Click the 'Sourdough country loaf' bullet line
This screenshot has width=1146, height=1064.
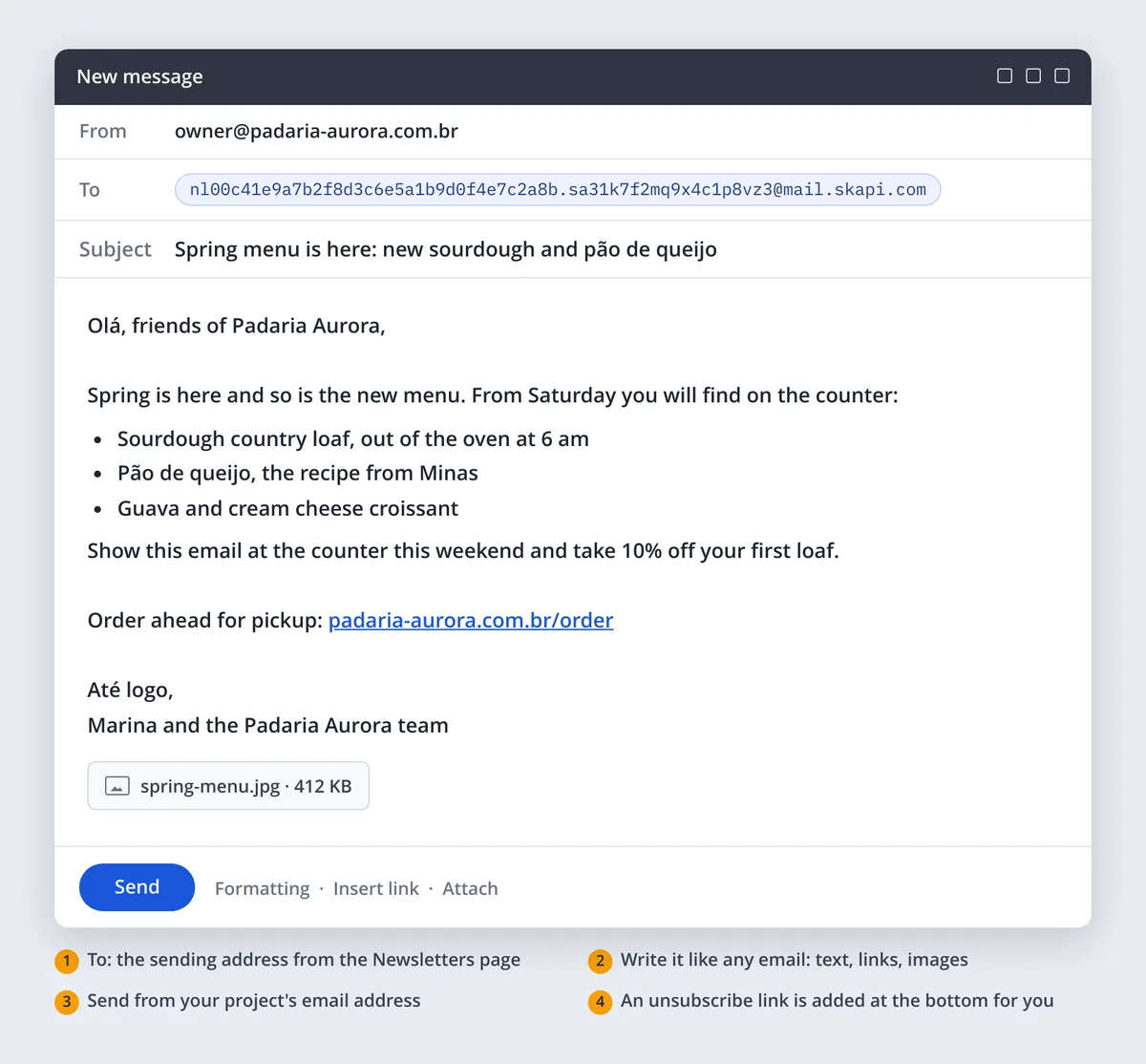(352, 438)
